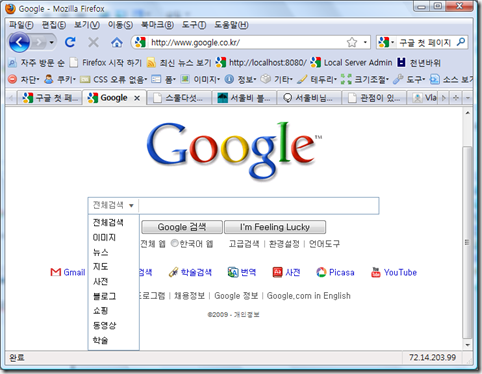Click the Google 검색 button

pos(182,227)
